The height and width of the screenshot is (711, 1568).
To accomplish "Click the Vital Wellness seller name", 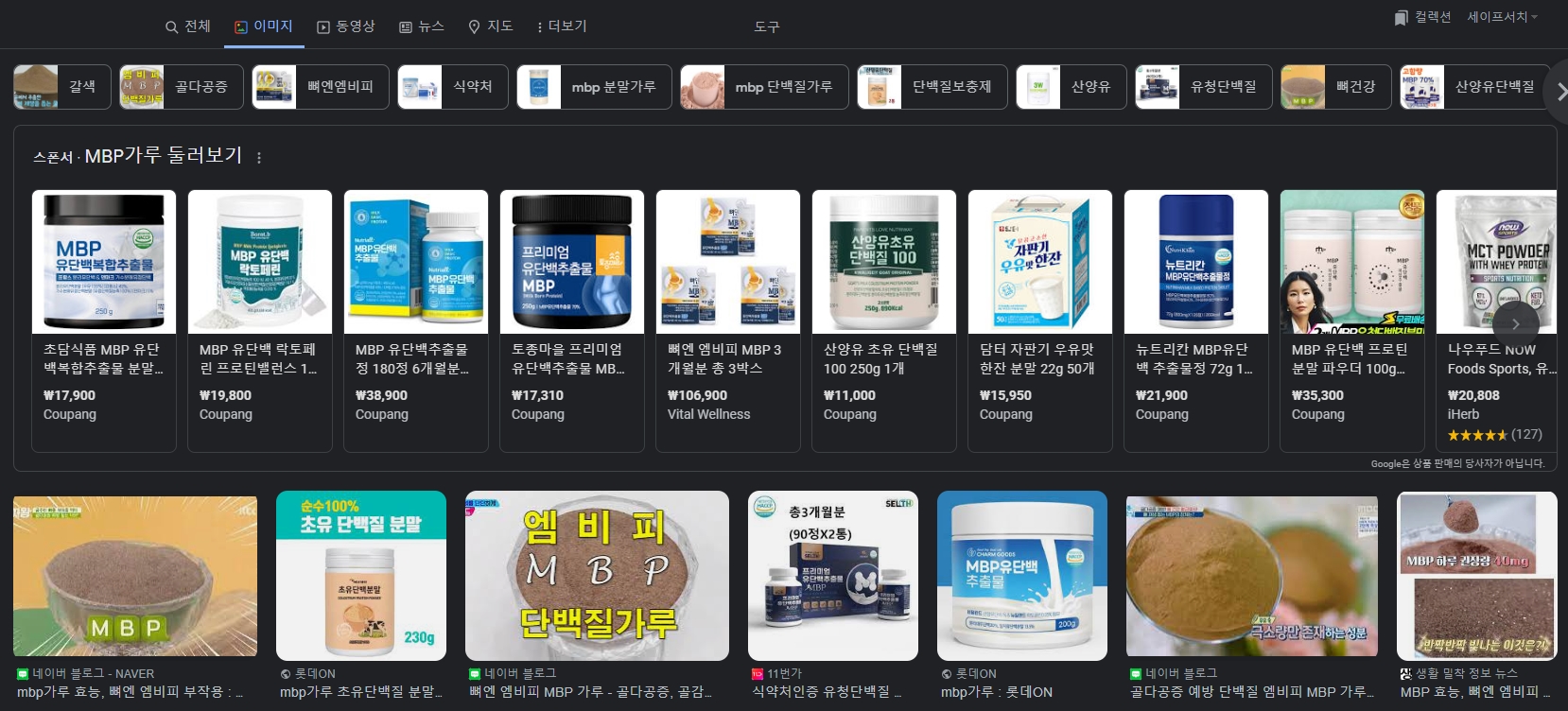I will [x=708, y=414].
